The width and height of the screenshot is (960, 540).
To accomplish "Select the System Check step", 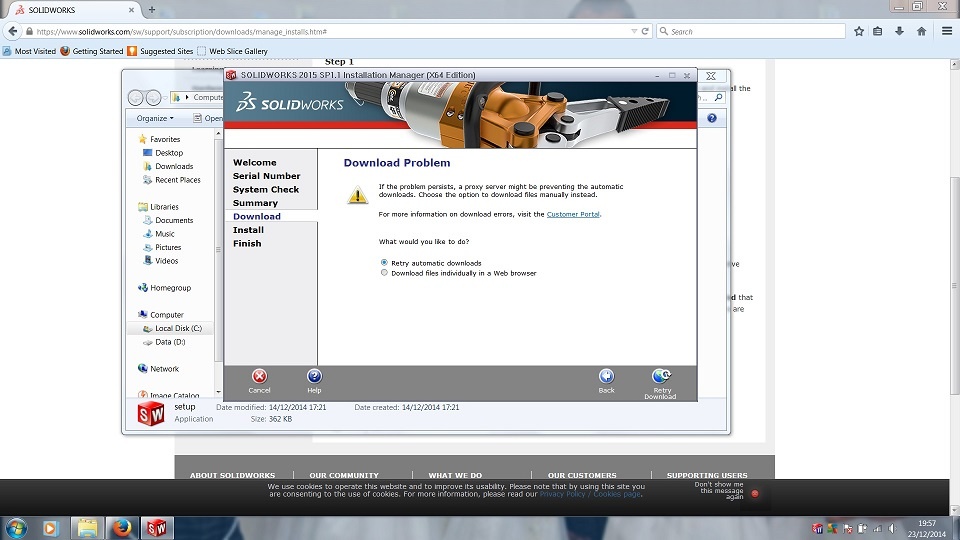I will [266, 189].
